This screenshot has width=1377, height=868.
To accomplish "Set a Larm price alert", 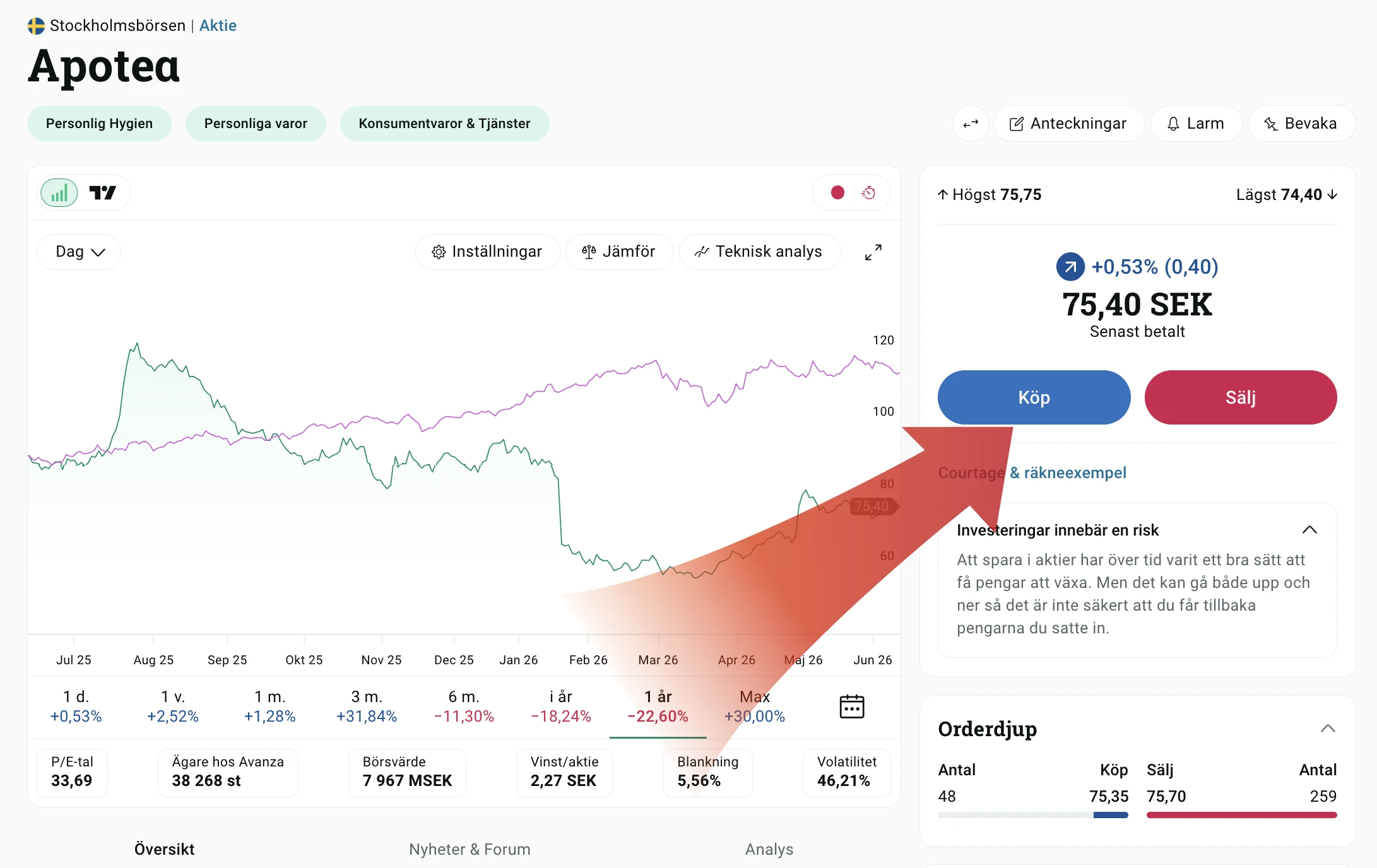I will 1196,124.
